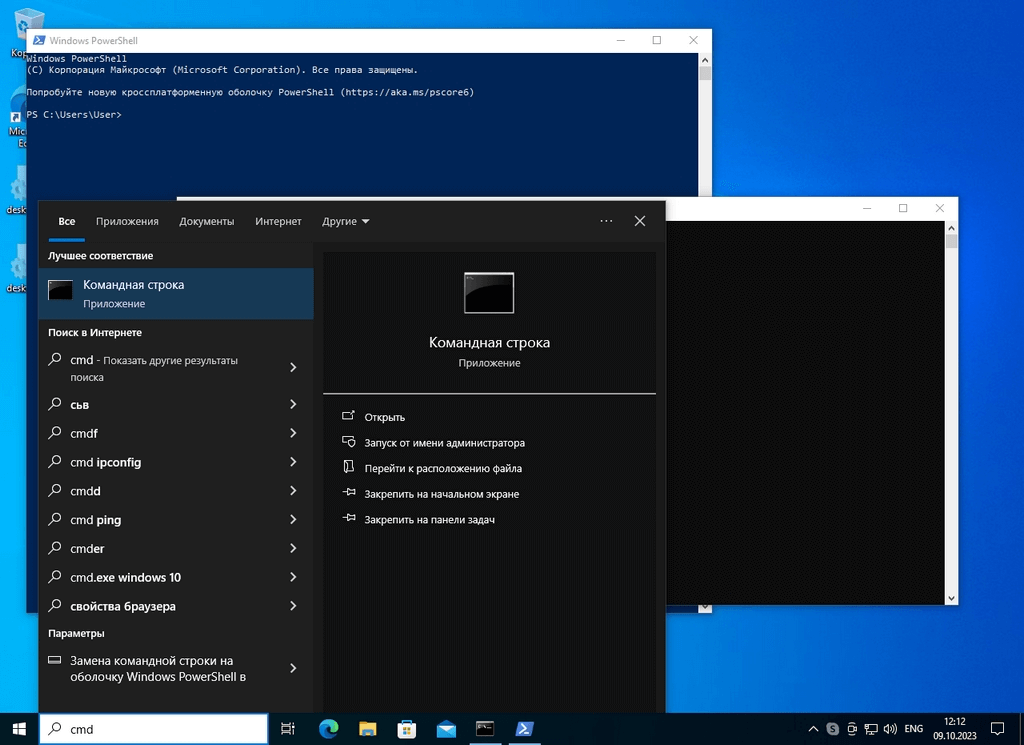Click the cmd search input field
The height and width of the screenshot is (745, 1024).
[154, 729]
